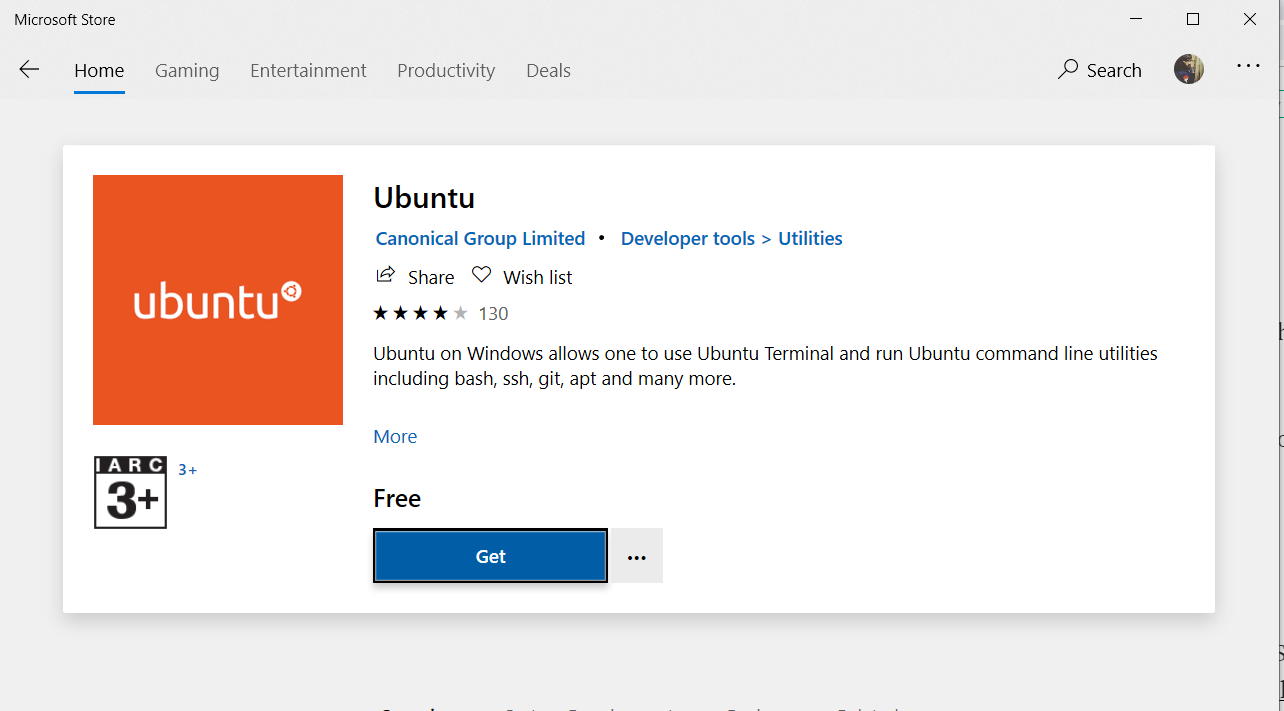Open the Developer tools category link
Screen dimensions: 1284x711
(688, 238)
